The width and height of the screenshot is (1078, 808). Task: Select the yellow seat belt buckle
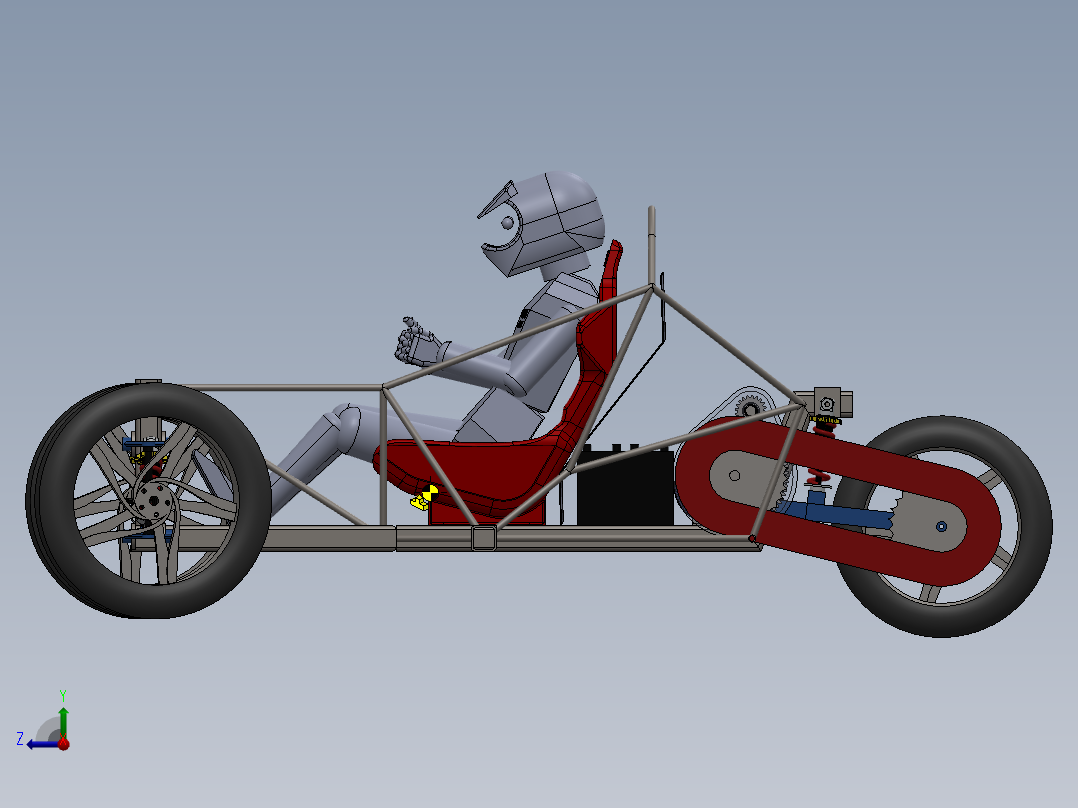coord(425,497)
